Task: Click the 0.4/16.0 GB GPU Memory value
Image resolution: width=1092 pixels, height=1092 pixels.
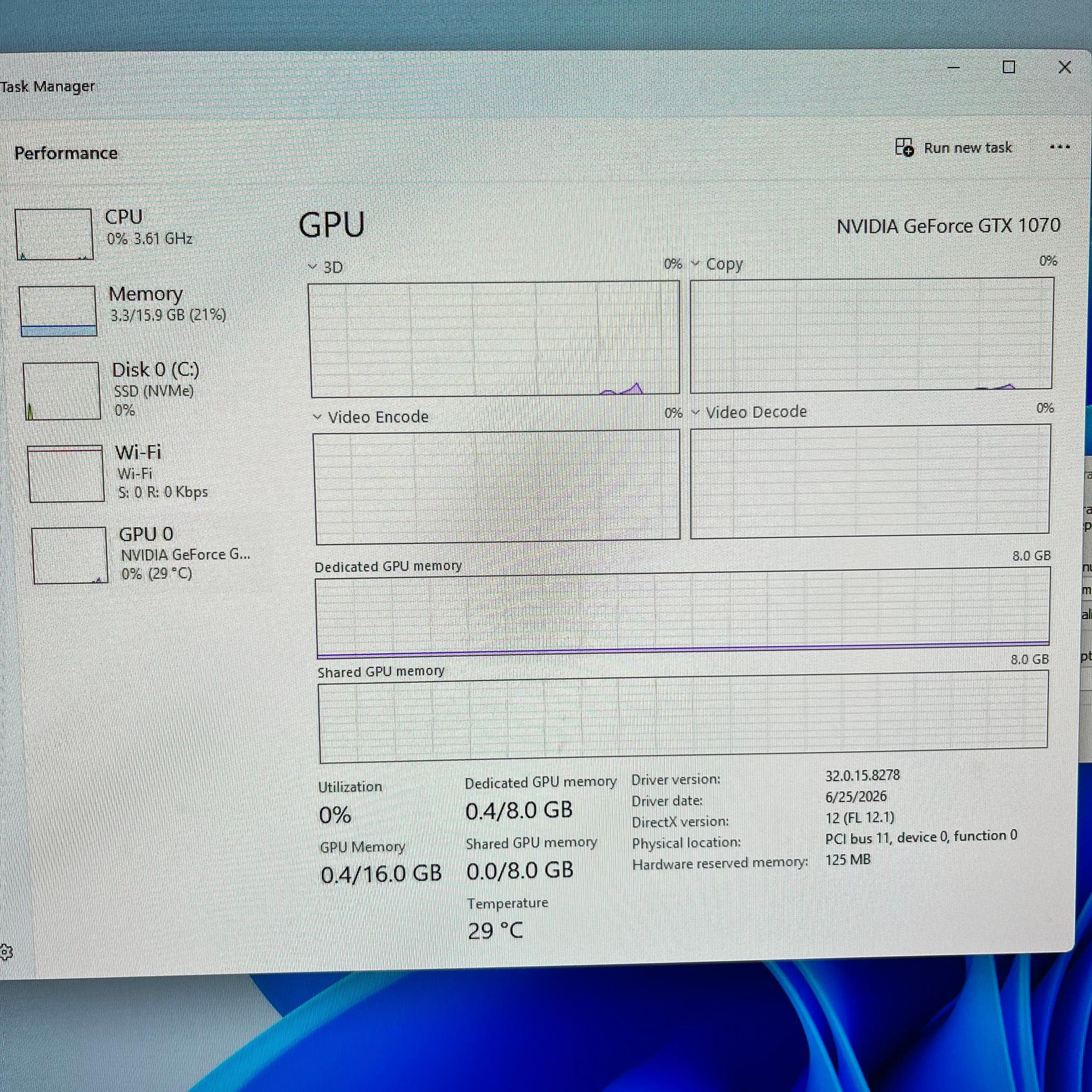Action: pyautogui.click(x=381, y=874)
